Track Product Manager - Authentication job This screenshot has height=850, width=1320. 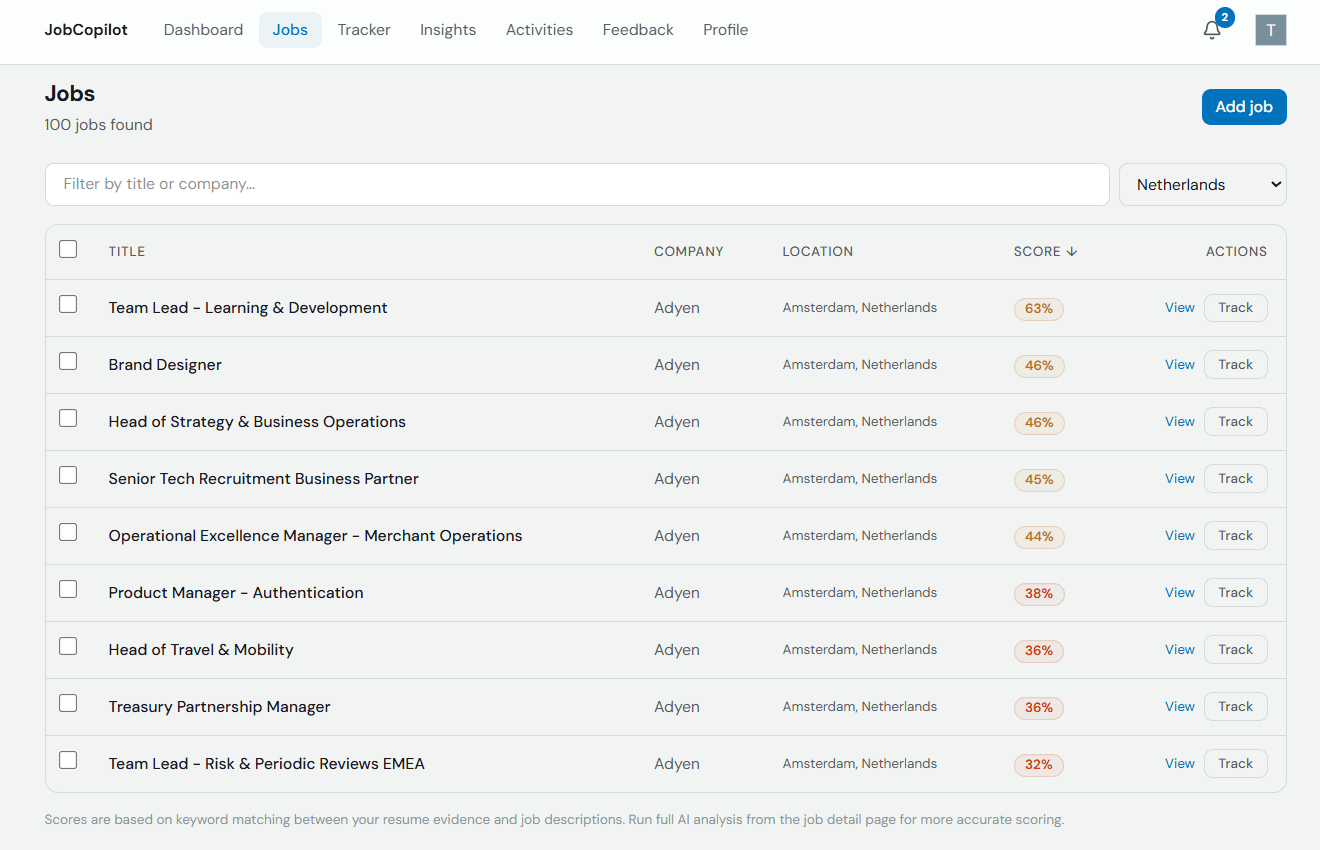tap(1235, 593)
